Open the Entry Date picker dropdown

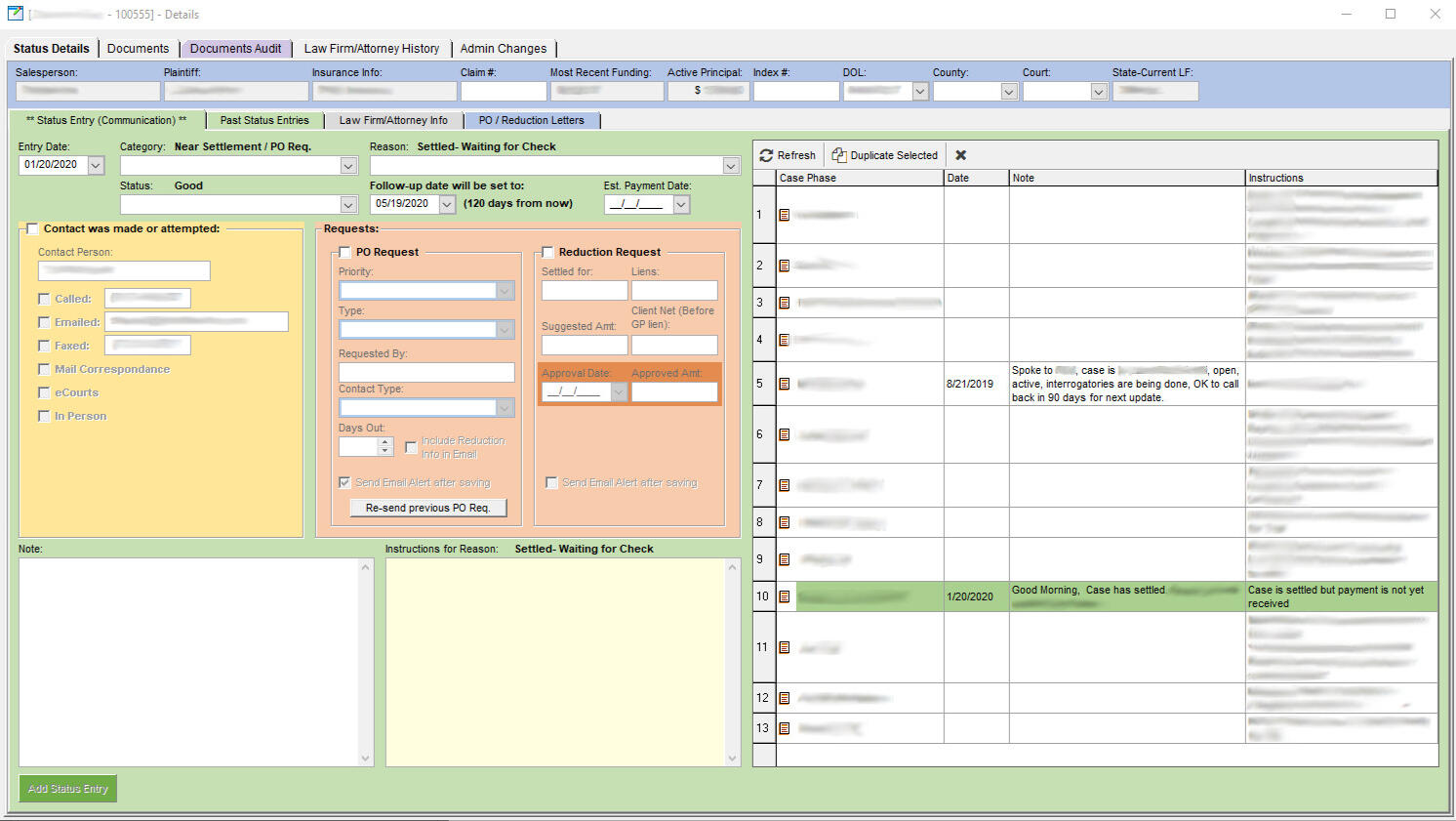96,165
